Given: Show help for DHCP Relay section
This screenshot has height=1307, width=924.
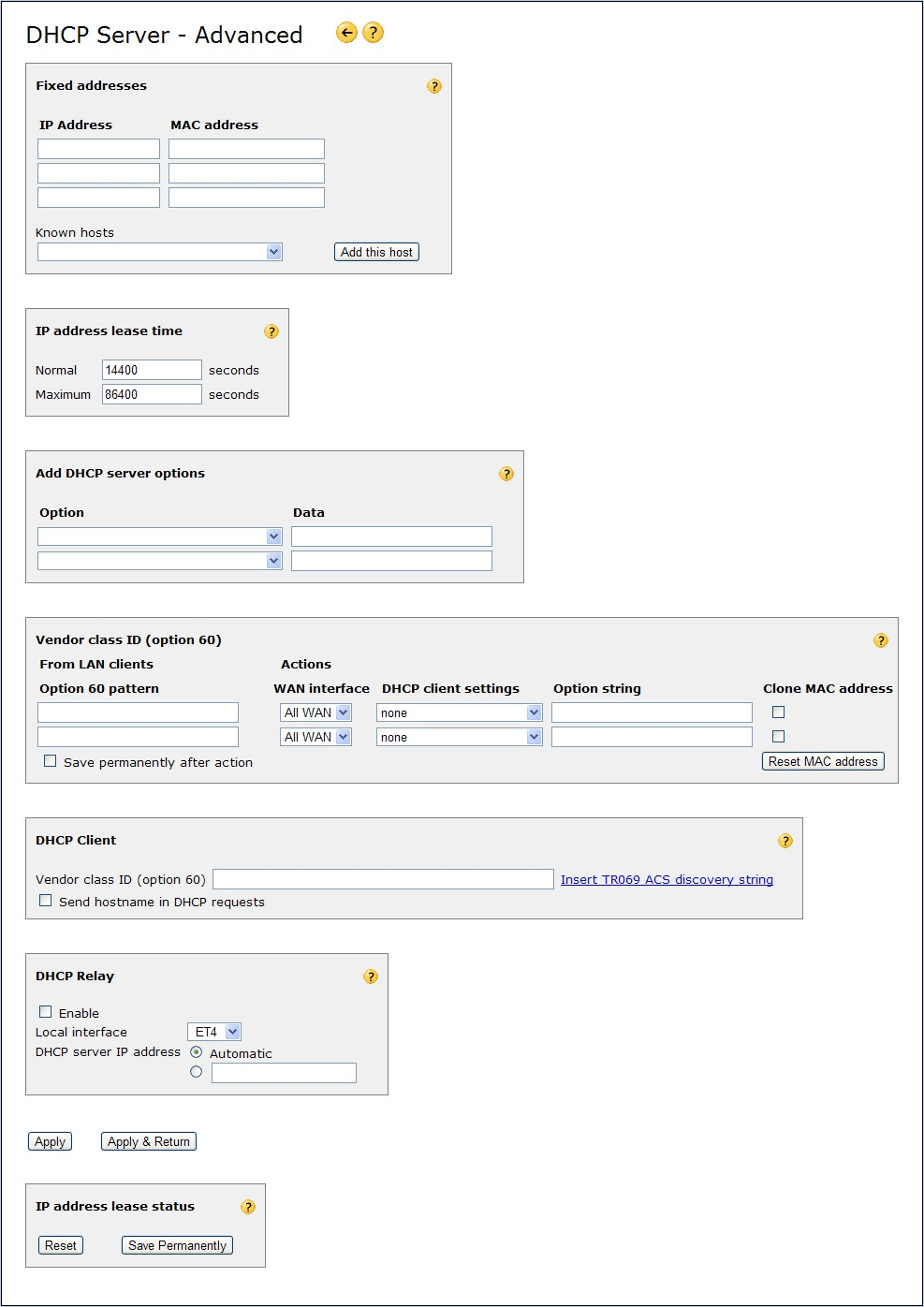Looking at the screenshot, I should click(371, 977).
